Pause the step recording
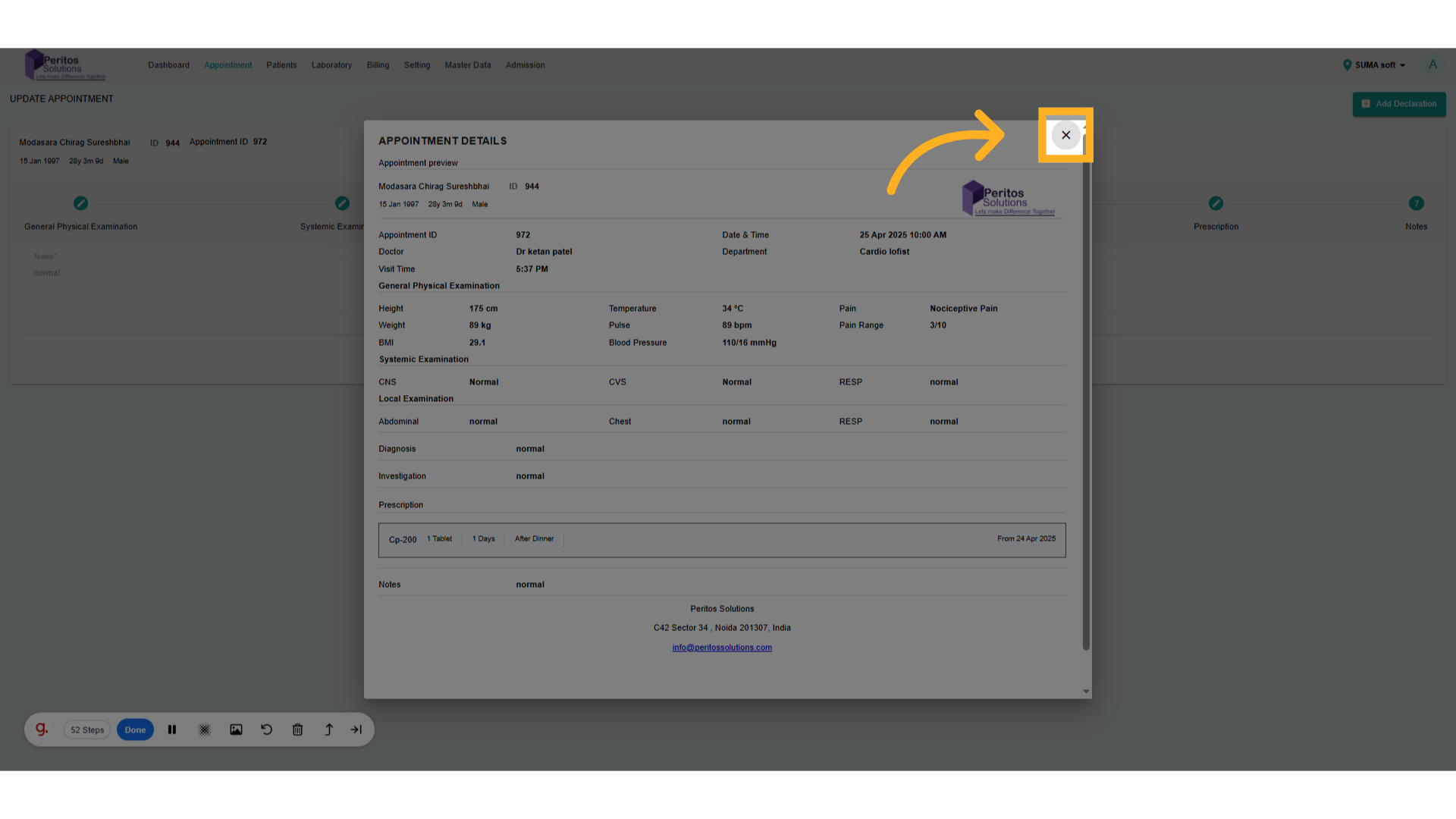This screenshot has width=1456, height=819. (x=172, y=730)
